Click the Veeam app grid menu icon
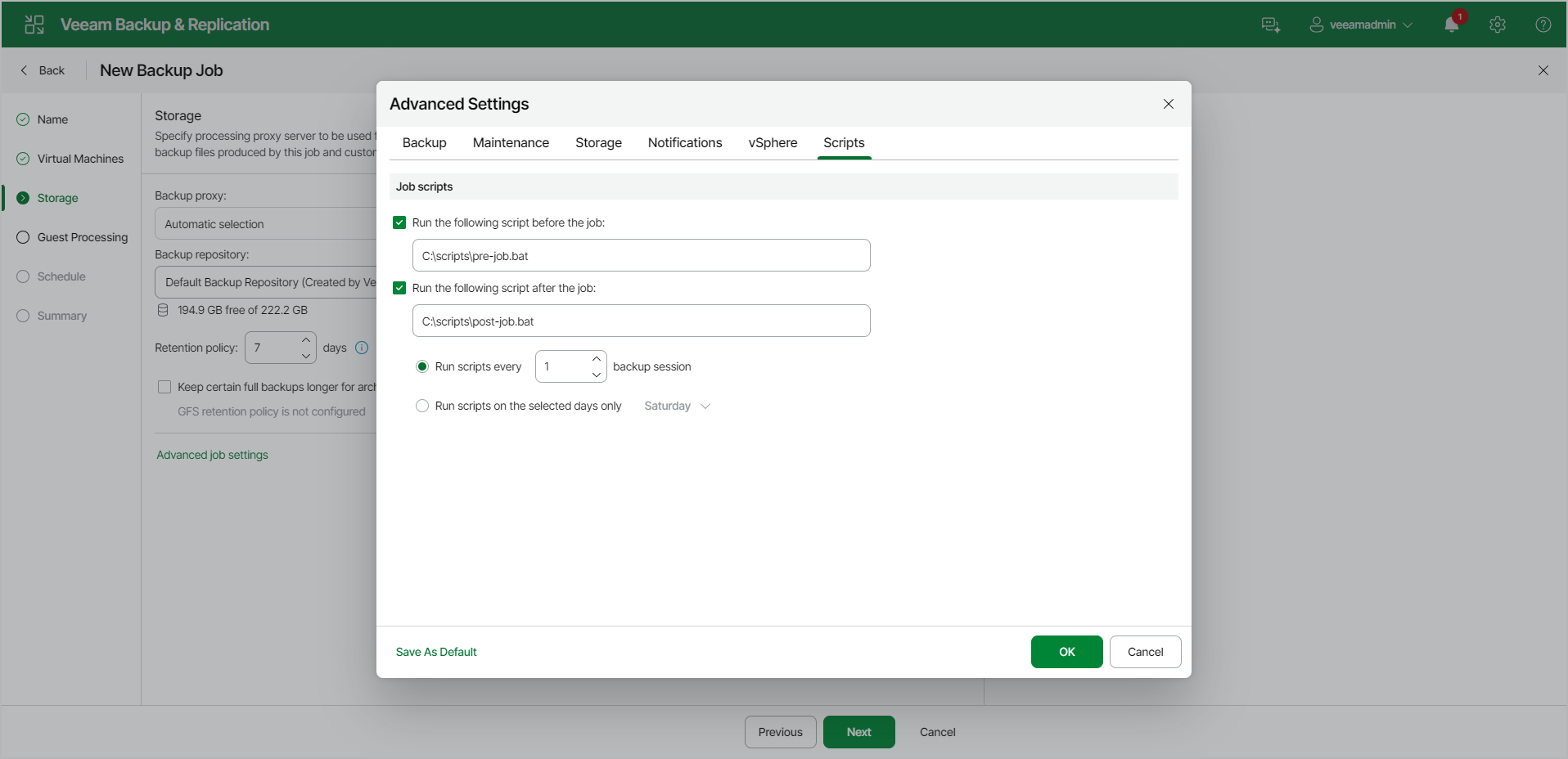This screenshot has width=1568, height=759. [34, 25]
